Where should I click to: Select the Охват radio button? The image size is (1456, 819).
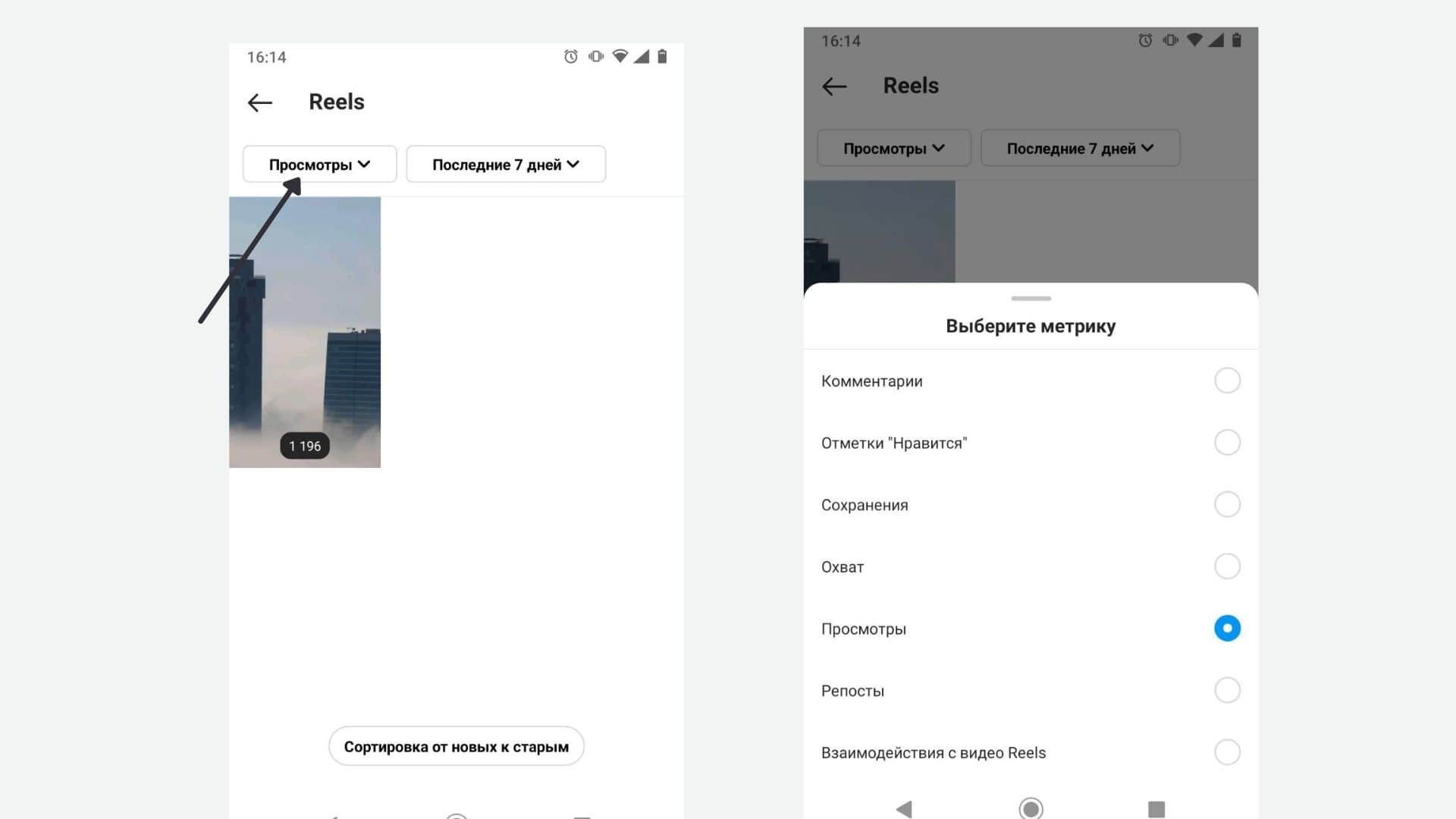1227,566
